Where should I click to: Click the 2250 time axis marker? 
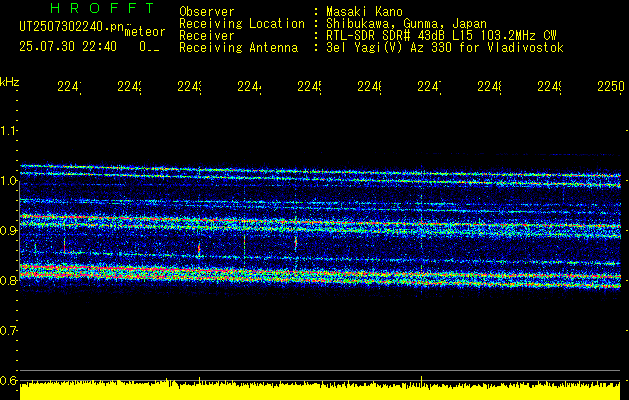pos(611,87)
